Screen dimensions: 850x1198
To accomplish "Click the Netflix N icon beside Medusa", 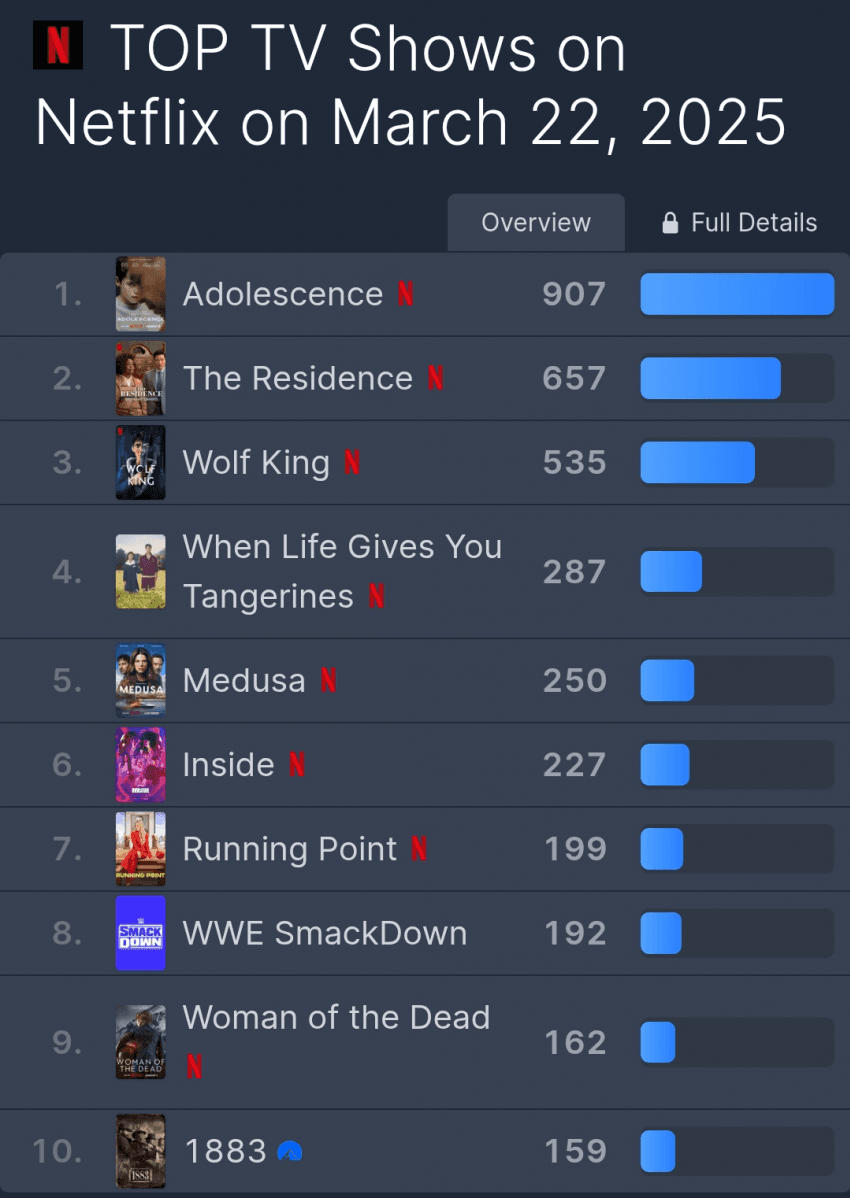I will pos(328,680).
